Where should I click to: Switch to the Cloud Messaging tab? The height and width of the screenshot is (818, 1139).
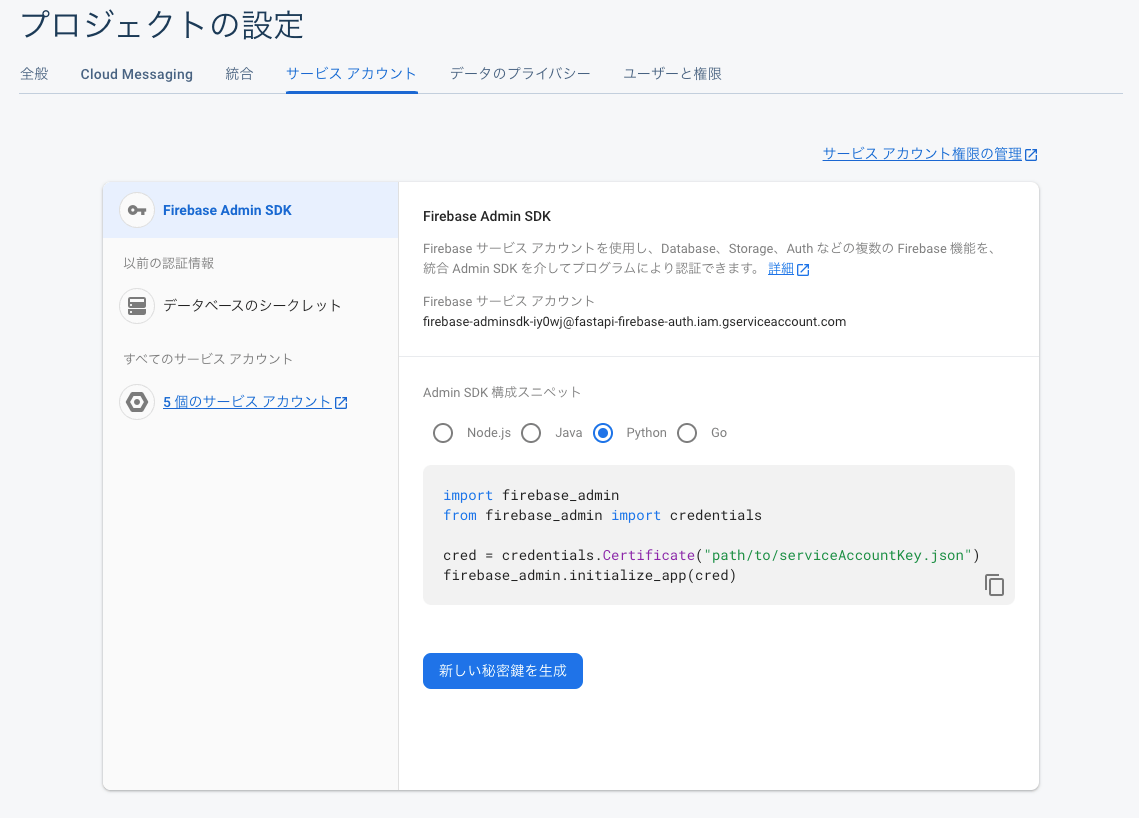(x=137, y=74)
